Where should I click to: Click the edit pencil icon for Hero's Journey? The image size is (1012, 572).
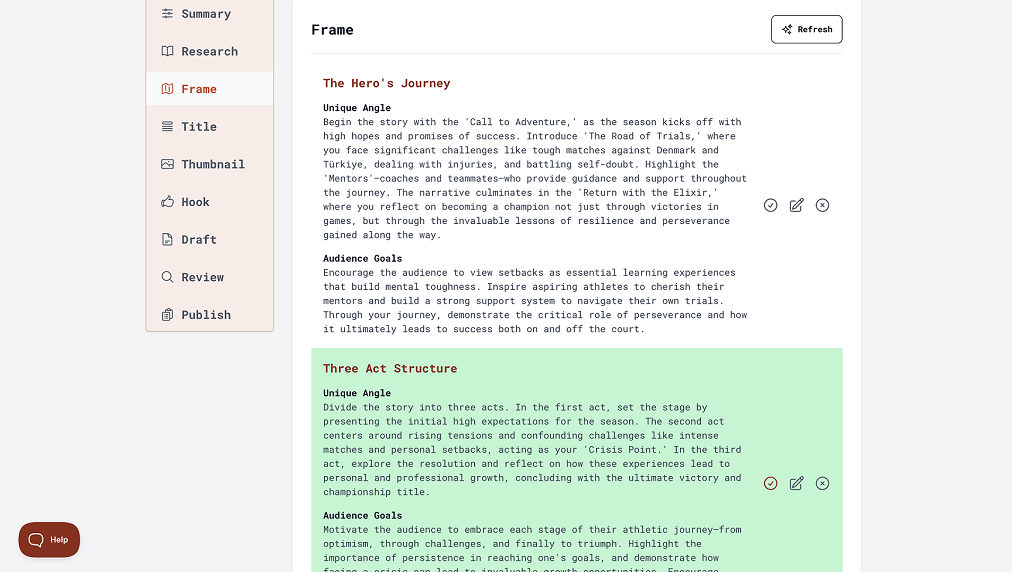[796, 205]
